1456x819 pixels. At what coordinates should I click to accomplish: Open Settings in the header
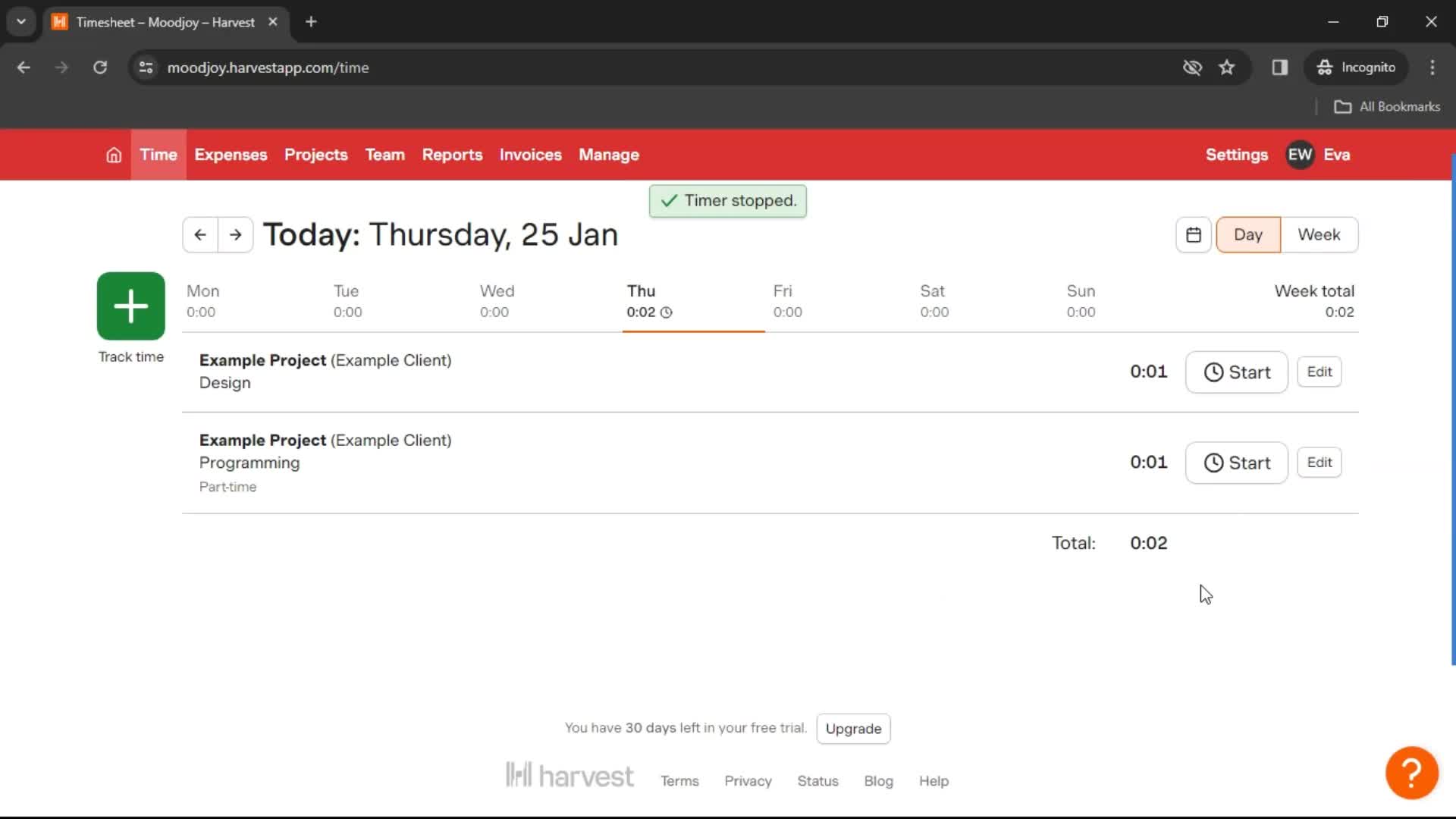1236,155
